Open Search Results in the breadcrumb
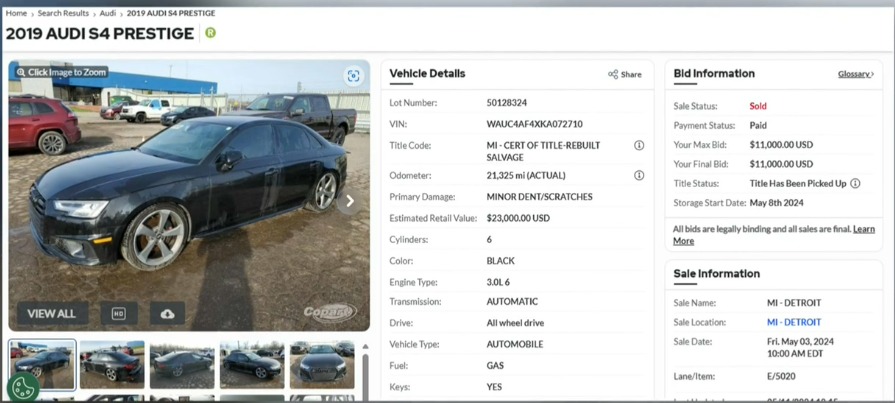Screen dimensions: 895x403 tap(63, 13)
